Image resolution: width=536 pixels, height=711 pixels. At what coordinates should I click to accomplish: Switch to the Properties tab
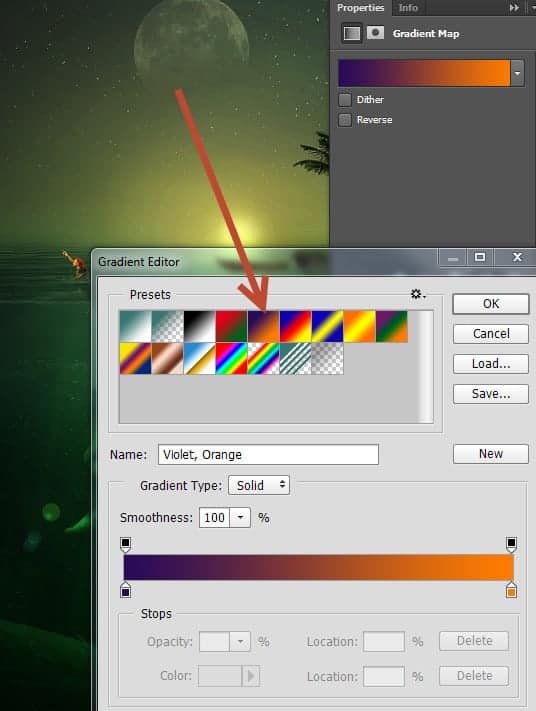click(361, 8)
